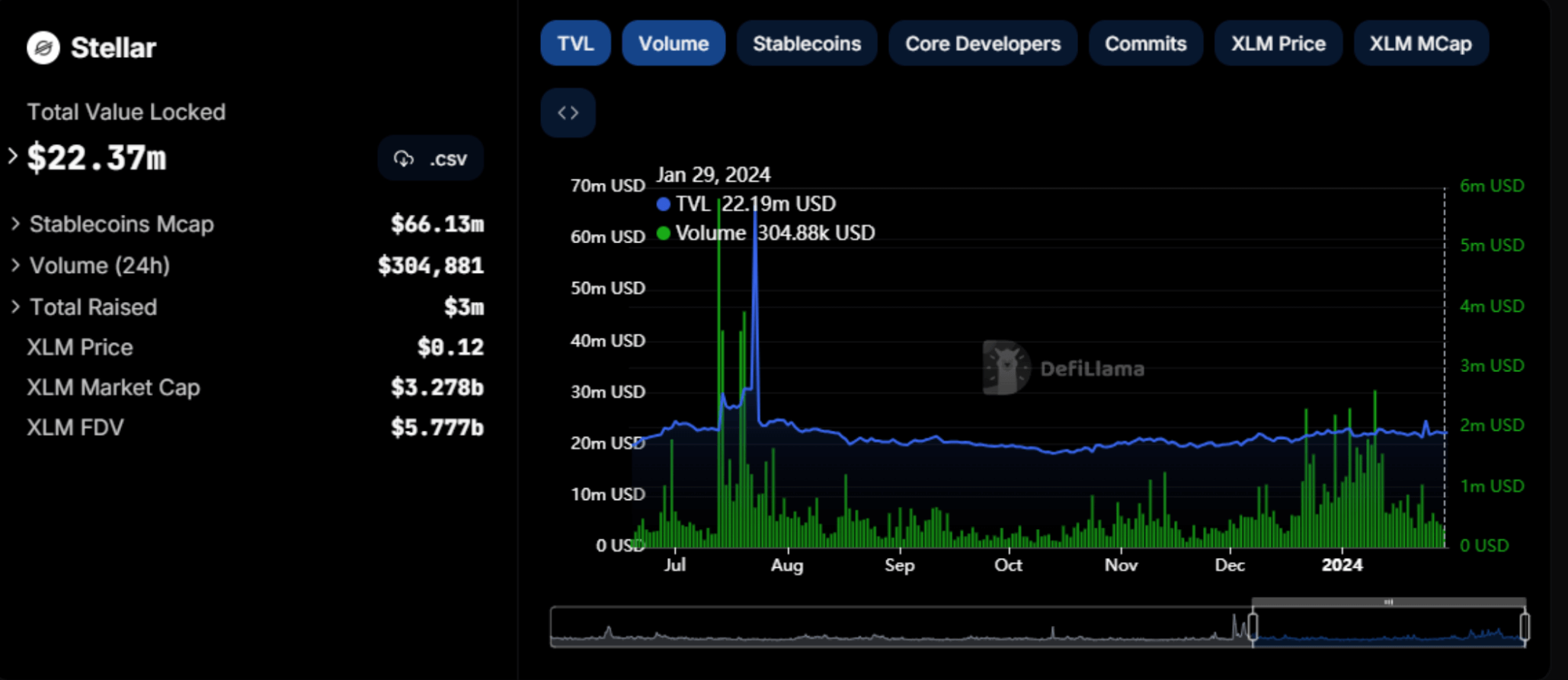Click the 6m USD right axis label
Viewport: 1568px width, 680px height.
coord(1492,186)
